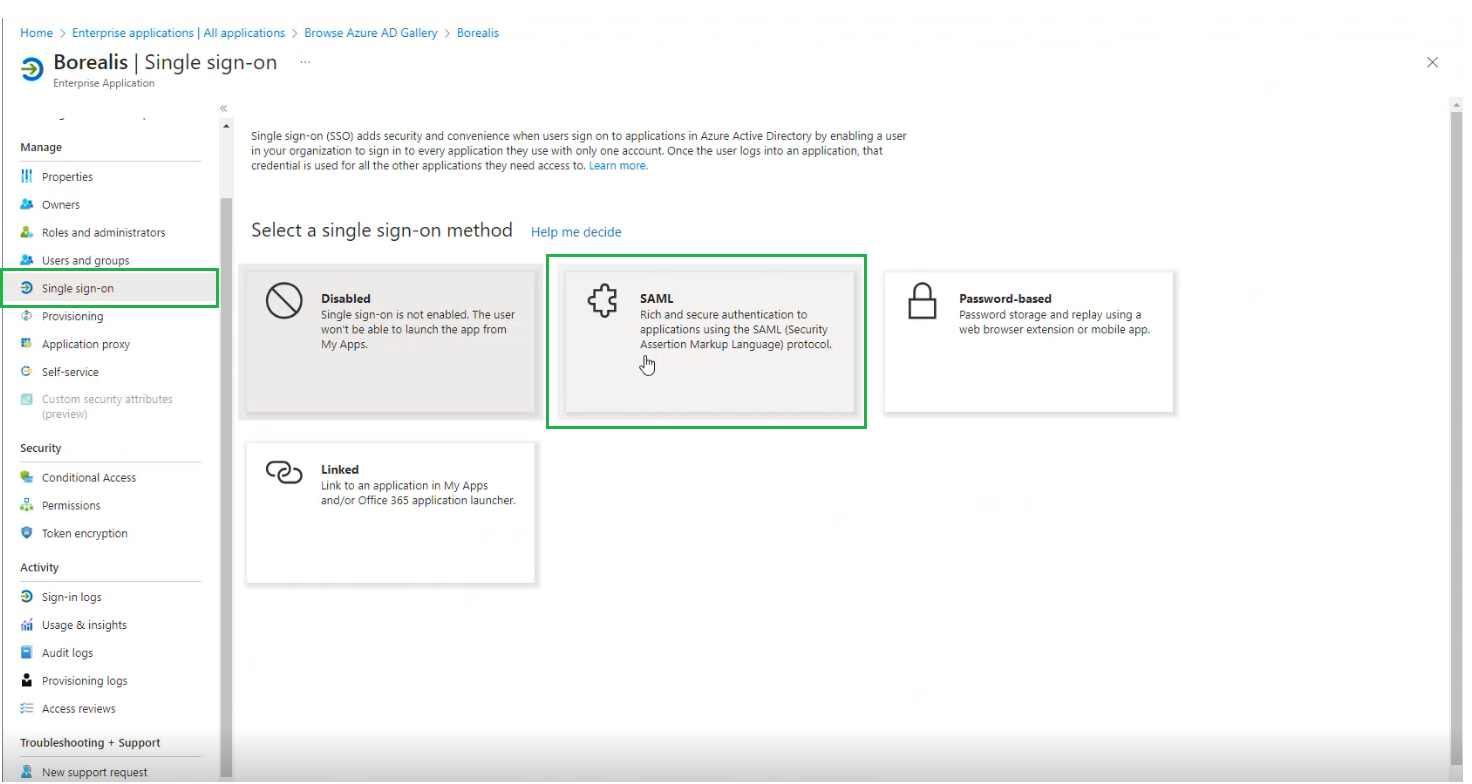Open Application proxy settings

point(86,345)
